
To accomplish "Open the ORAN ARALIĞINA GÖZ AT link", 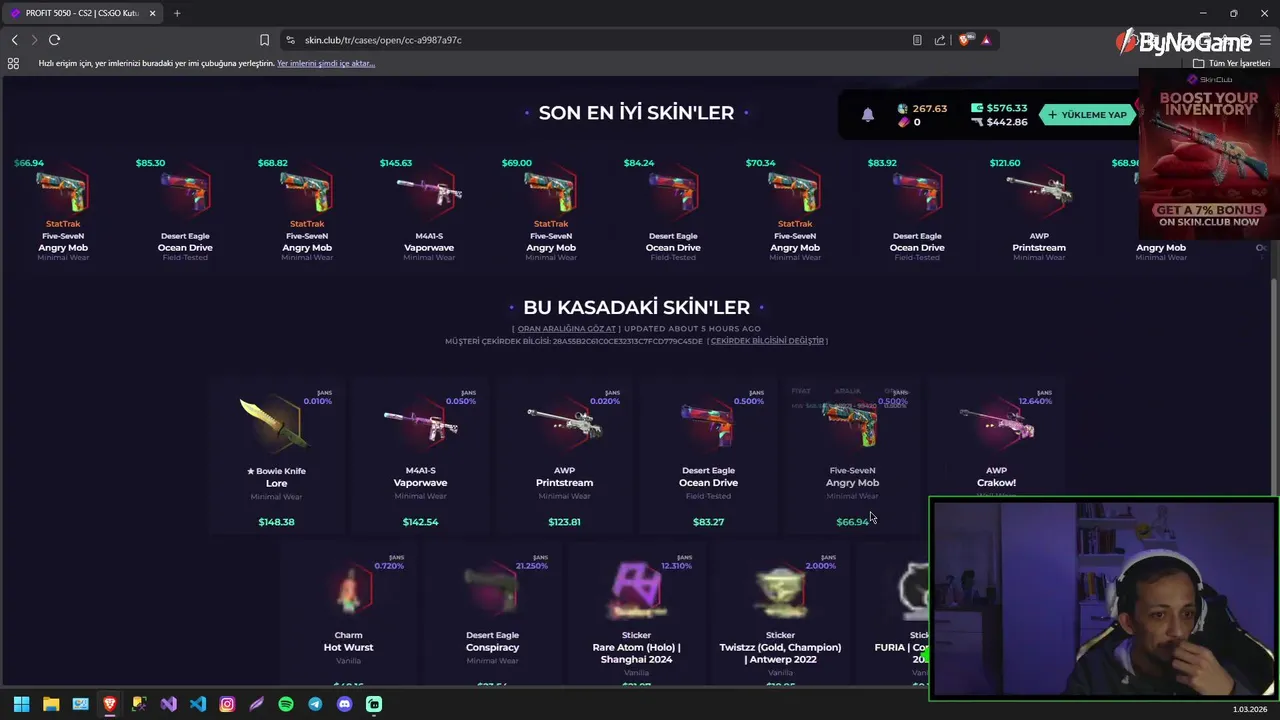I will pos(567,329).
